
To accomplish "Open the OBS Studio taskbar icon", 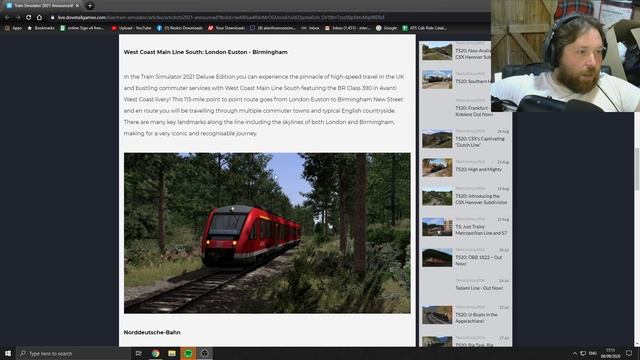I will [x=204, y=353].
